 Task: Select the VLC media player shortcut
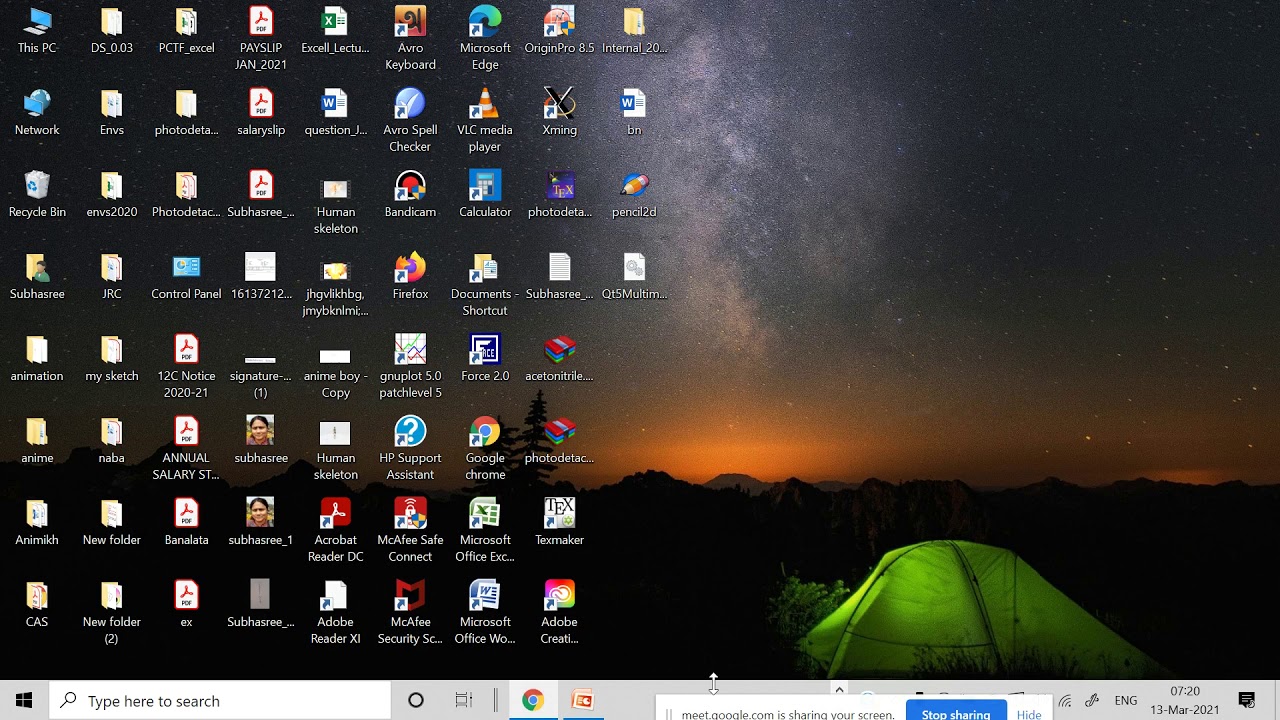point(485,121)
